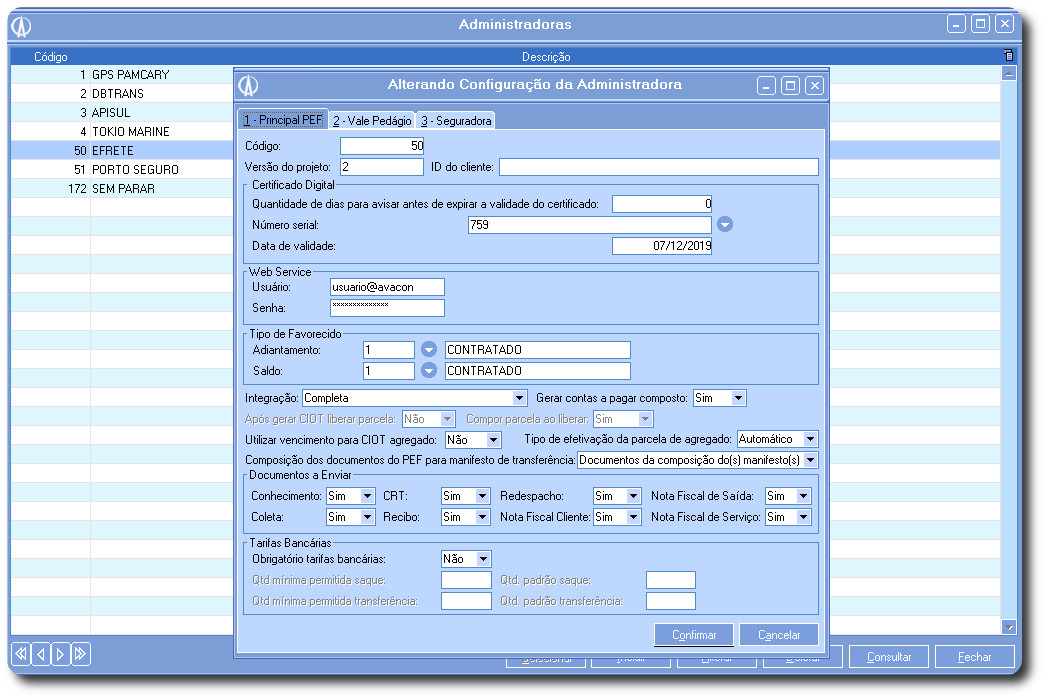The width and height of the screenshot is (1045, 698).
Task: Go to the previous record in Administradoras
Action: [41, 654]
